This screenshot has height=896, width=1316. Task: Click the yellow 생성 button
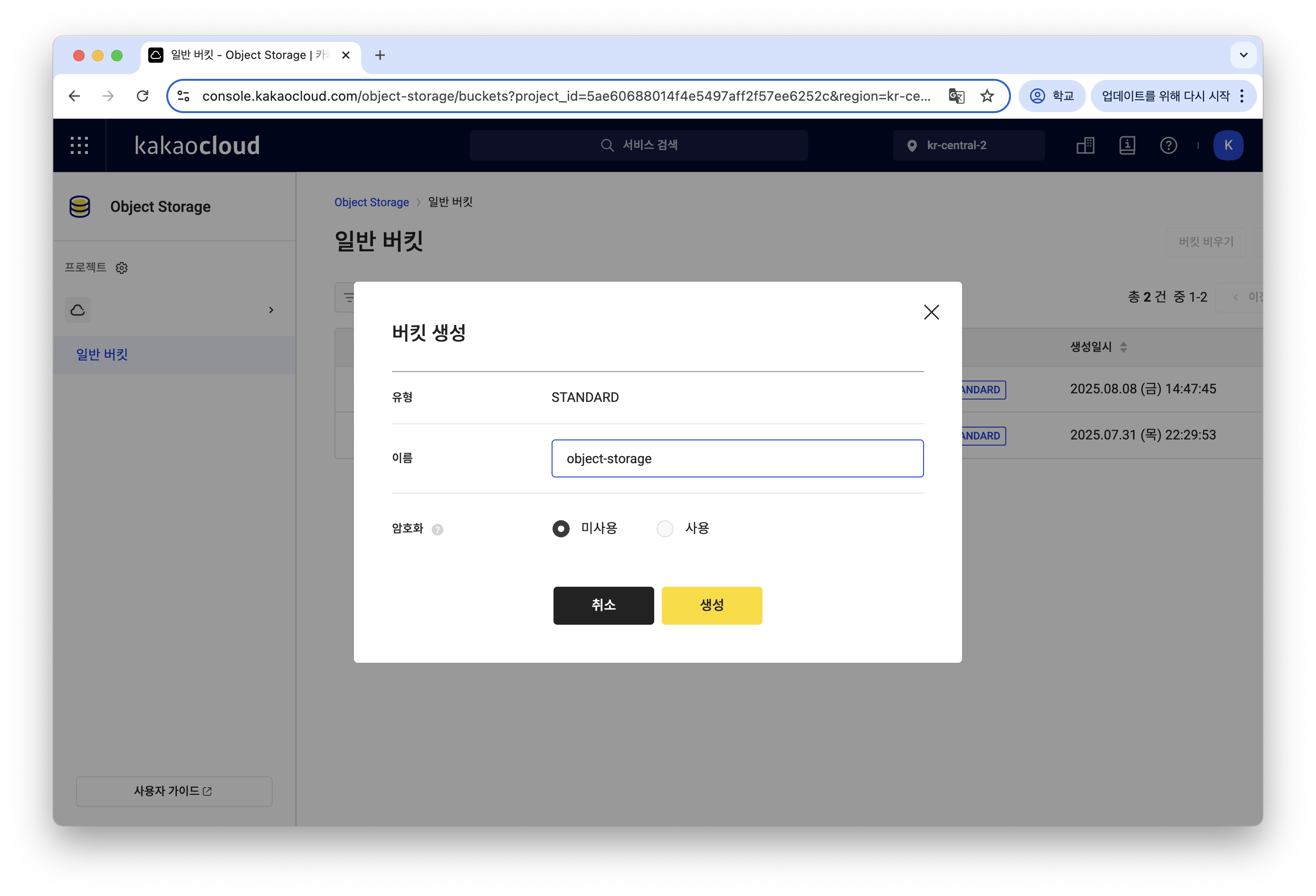coord(712,605)
